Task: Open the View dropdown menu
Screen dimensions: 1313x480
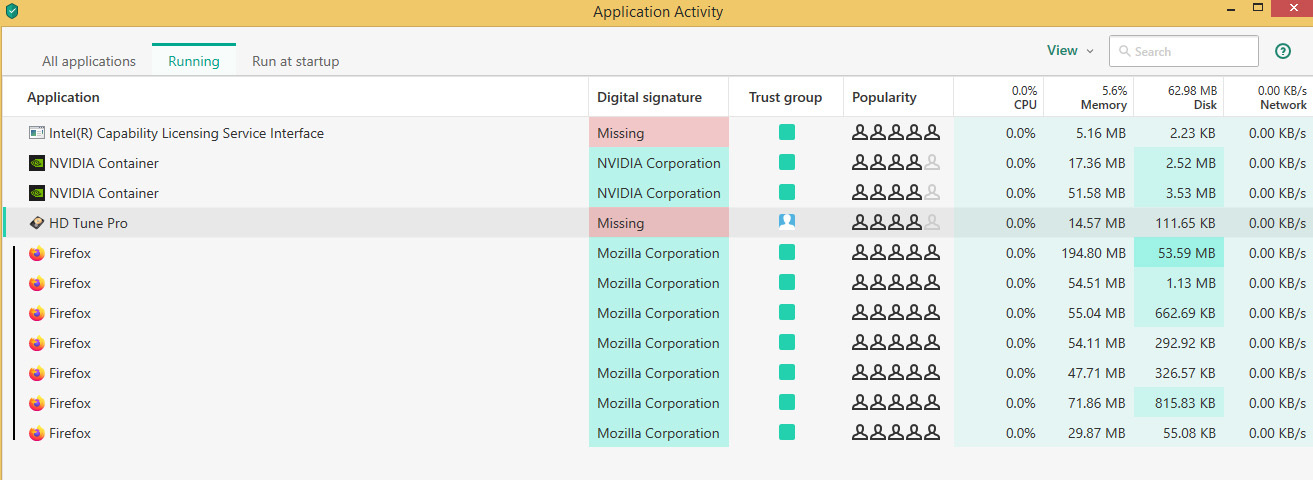Action: [x=1070, y=51]
